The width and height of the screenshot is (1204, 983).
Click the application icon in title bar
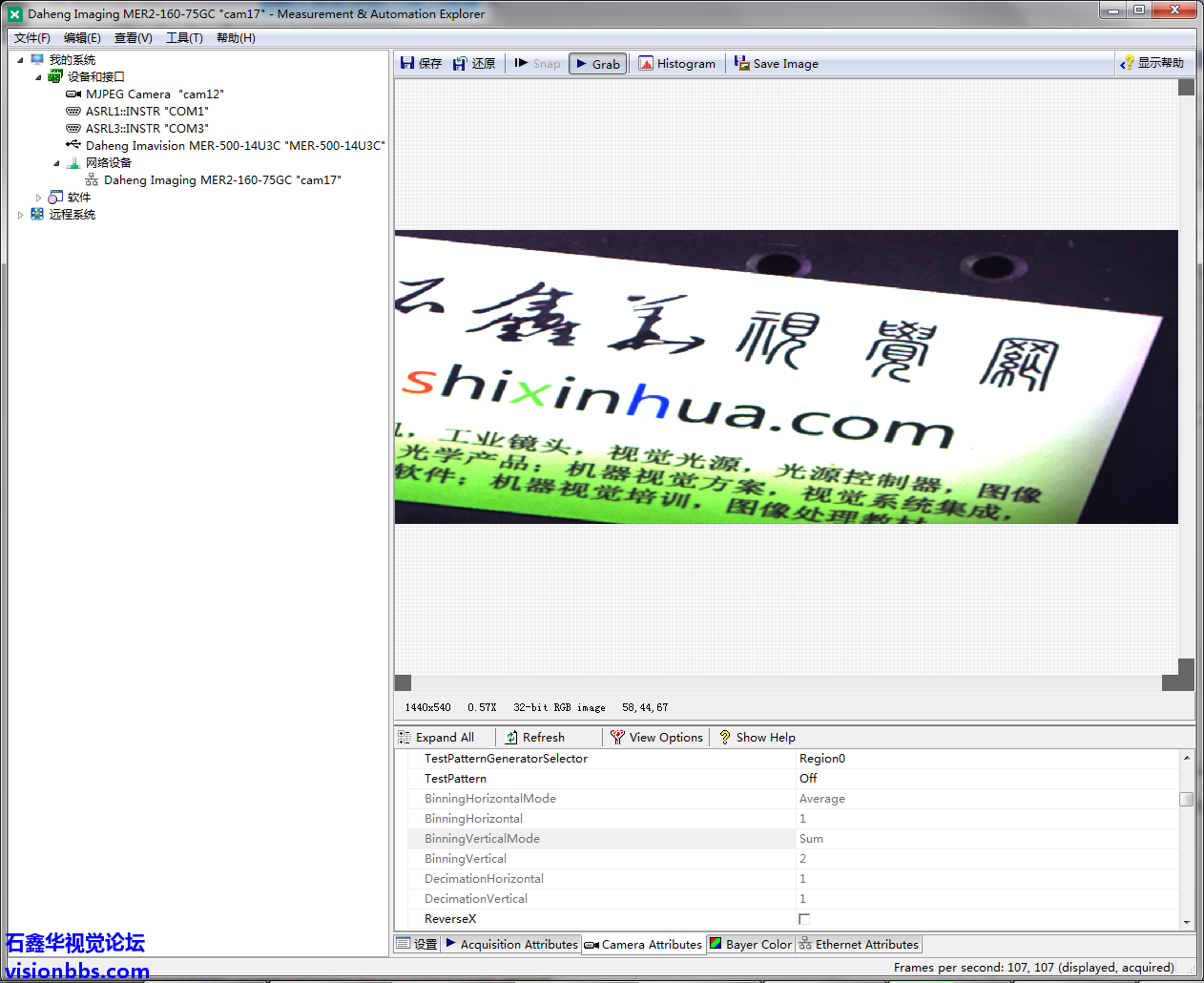point(15,14)
